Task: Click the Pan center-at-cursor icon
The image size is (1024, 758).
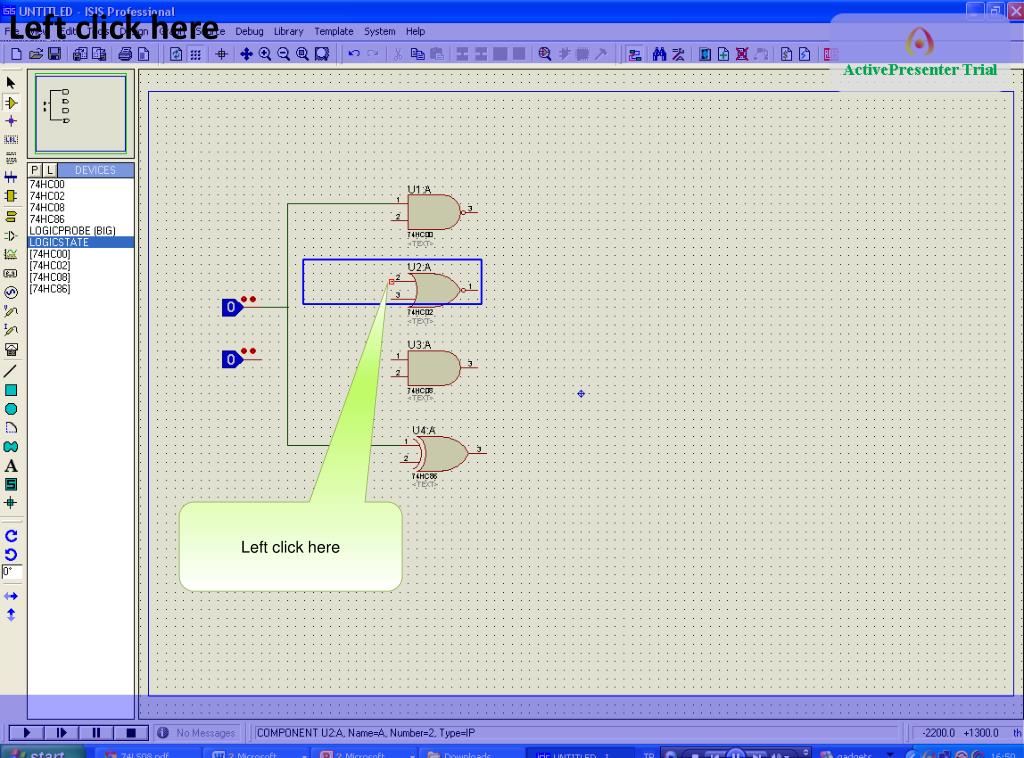Action: 246,54
